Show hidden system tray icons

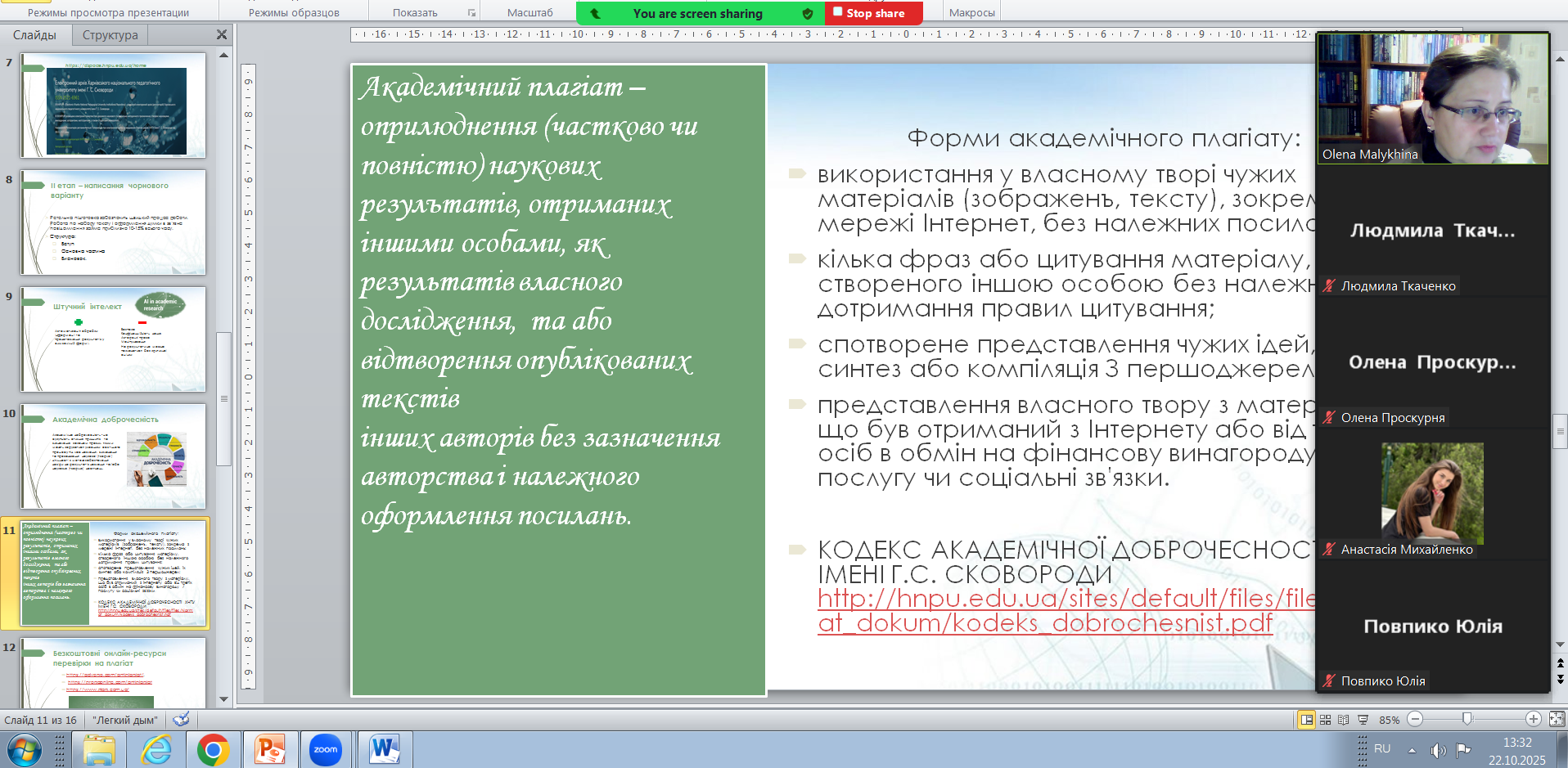coord(1412,749)
